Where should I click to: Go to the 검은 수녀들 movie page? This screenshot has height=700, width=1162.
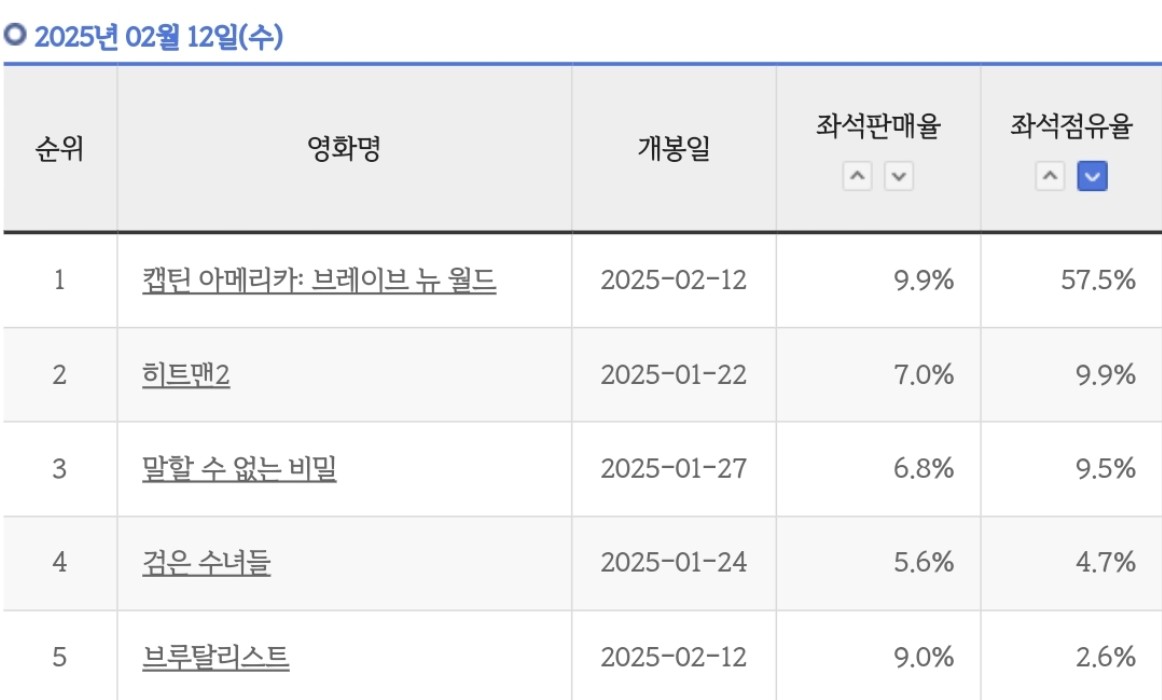coord(206,563)
